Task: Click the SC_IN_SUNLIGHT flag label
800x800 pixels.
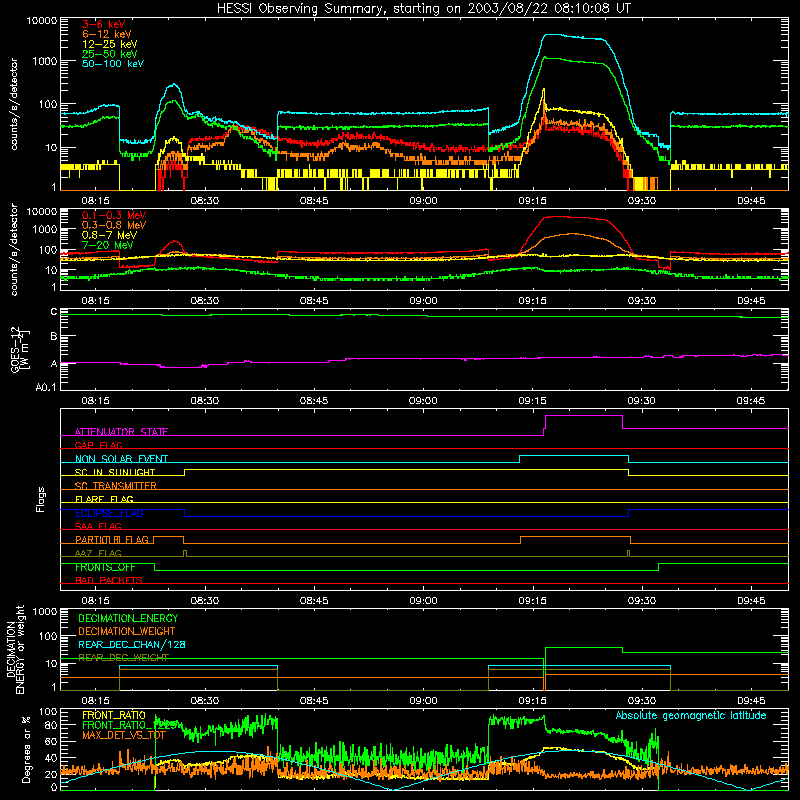Action: coord(115,472)
